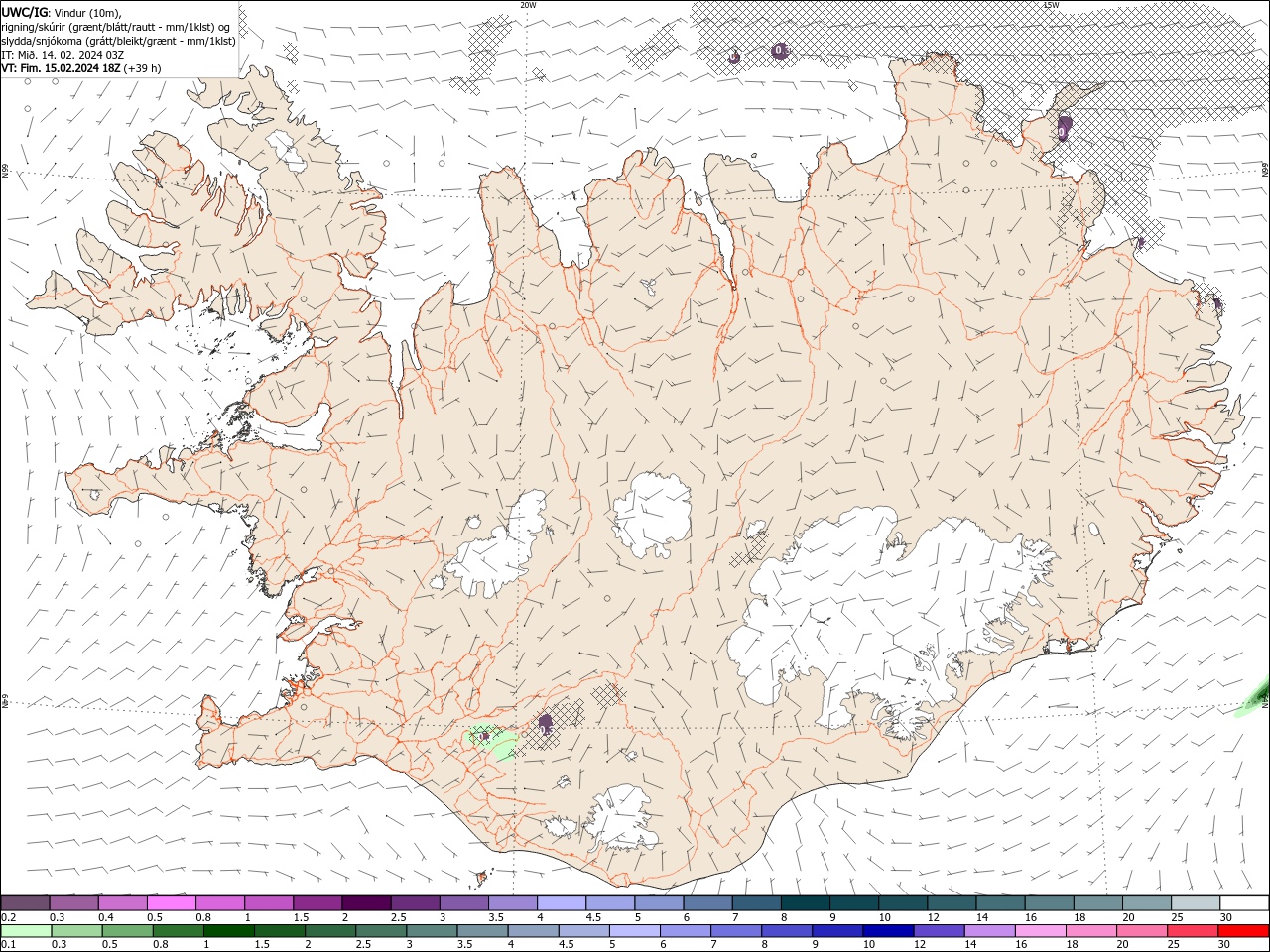The height and width of the screenshot is (952, 1270).
Task: Select the blue-grey 4 swatch in rain legend
Action: [x=534, y=931]
